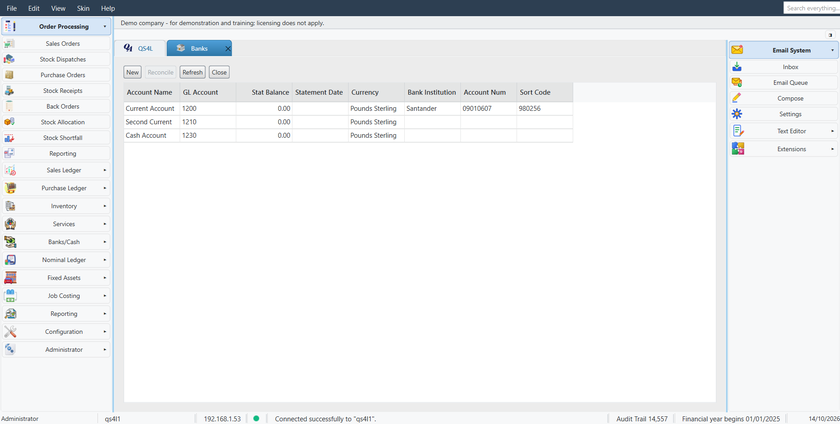Screen dimensions: 840x424
Task: Expand the Text Editor submenu arrow
Action: [832, 131]
